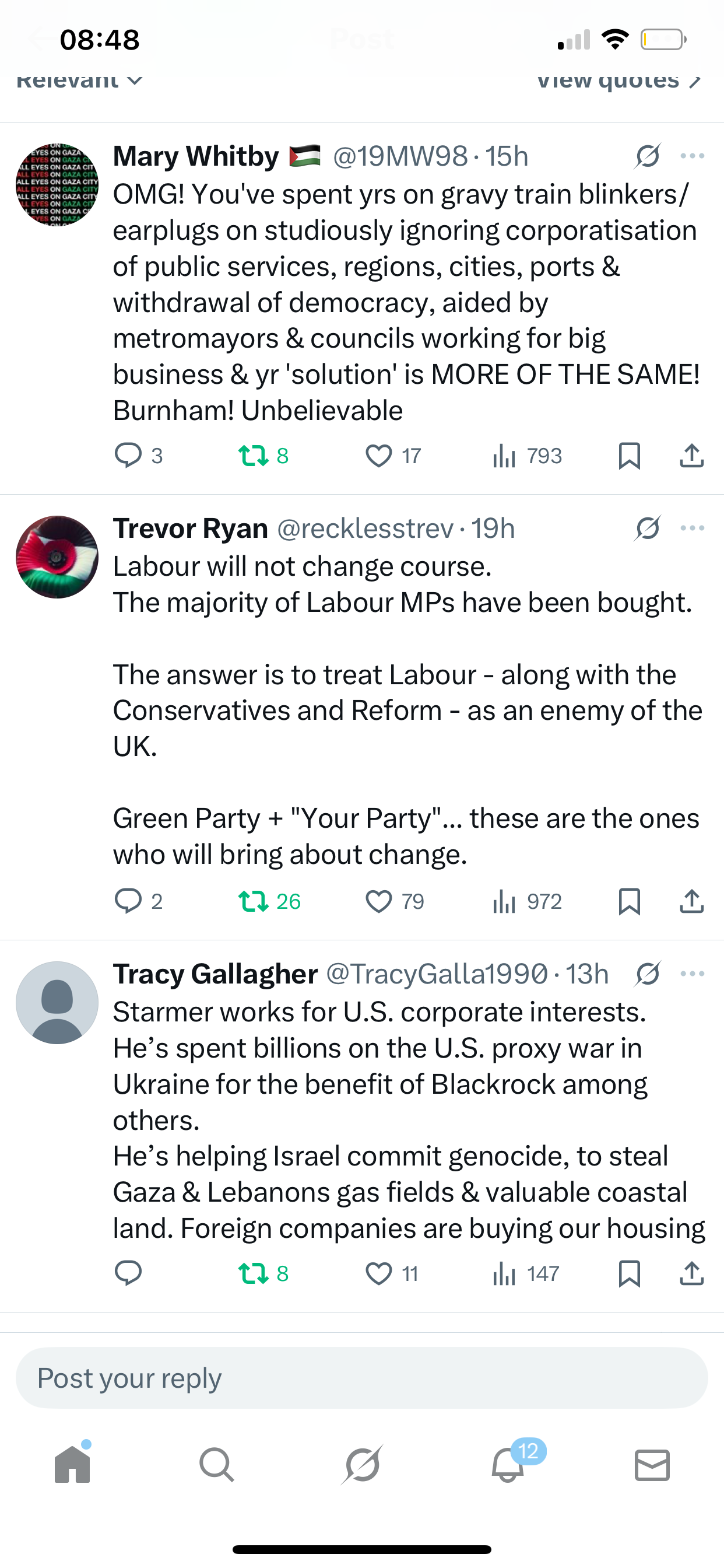Expand the Relevant sort dropdown
The height and width of the screenshot is (1568, 724).
(79, 80)
